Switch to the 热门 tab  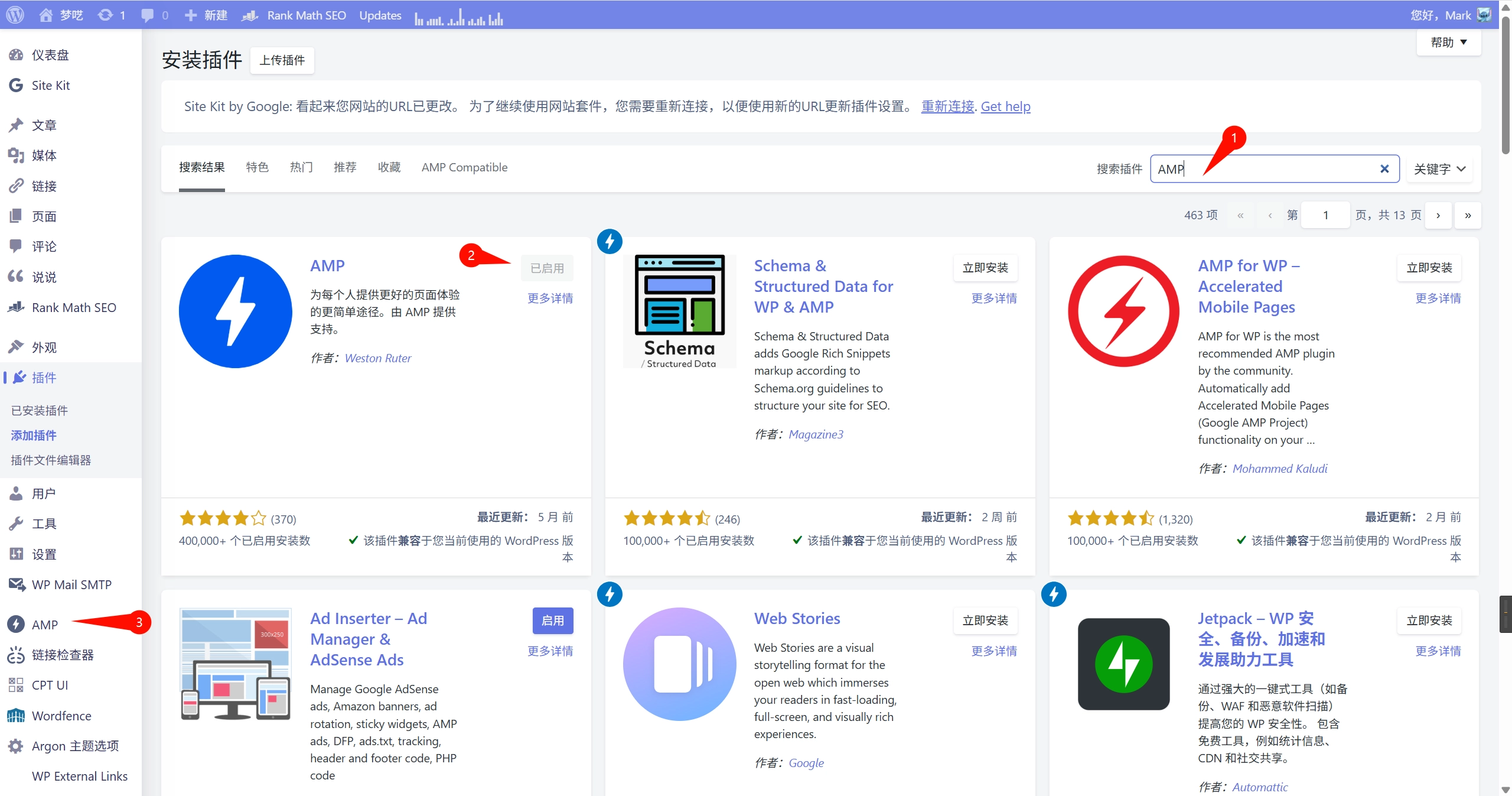[301, 168]
